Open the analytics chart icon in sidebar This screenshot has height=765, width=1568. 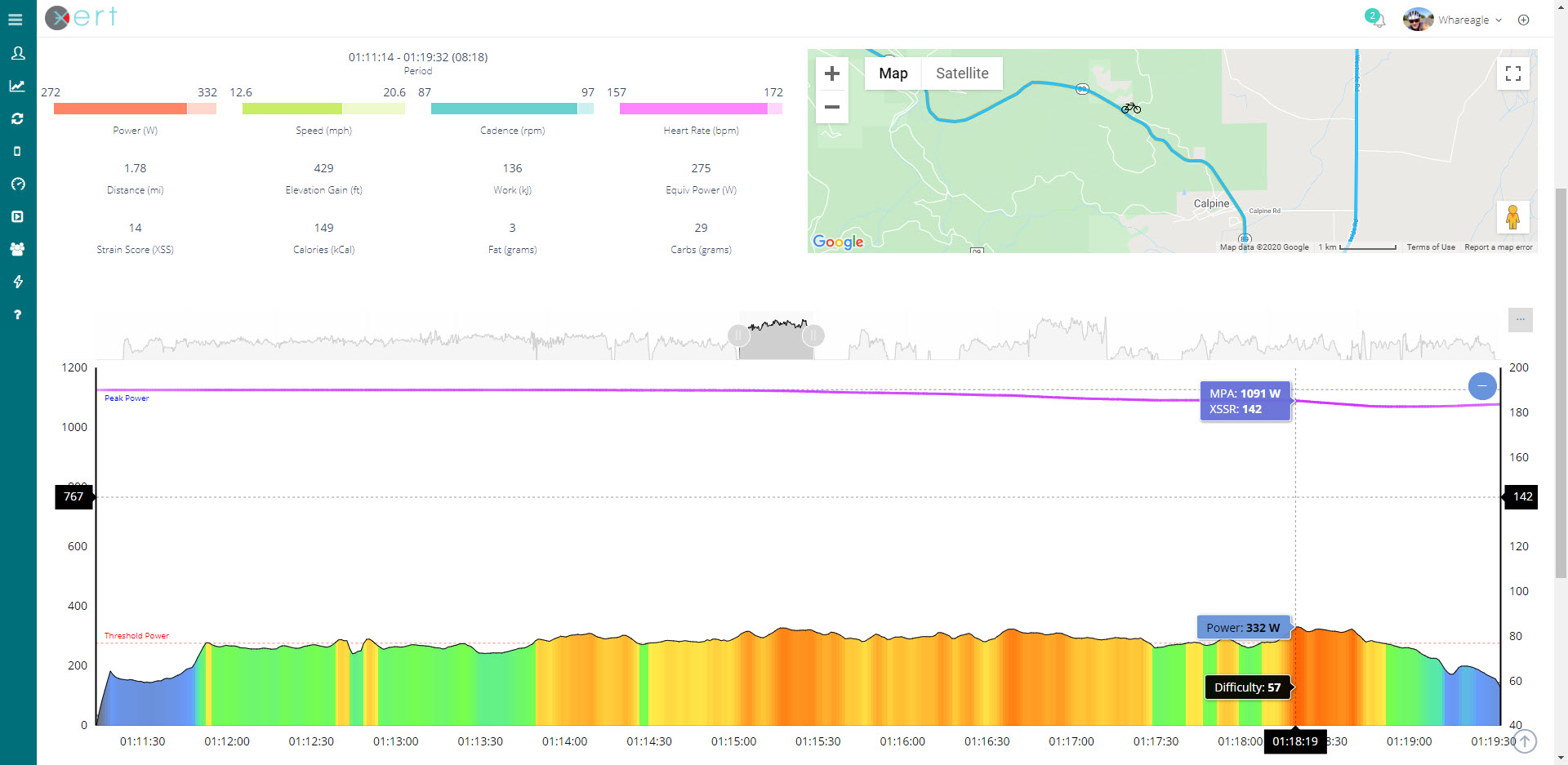[x=17, y=86]
